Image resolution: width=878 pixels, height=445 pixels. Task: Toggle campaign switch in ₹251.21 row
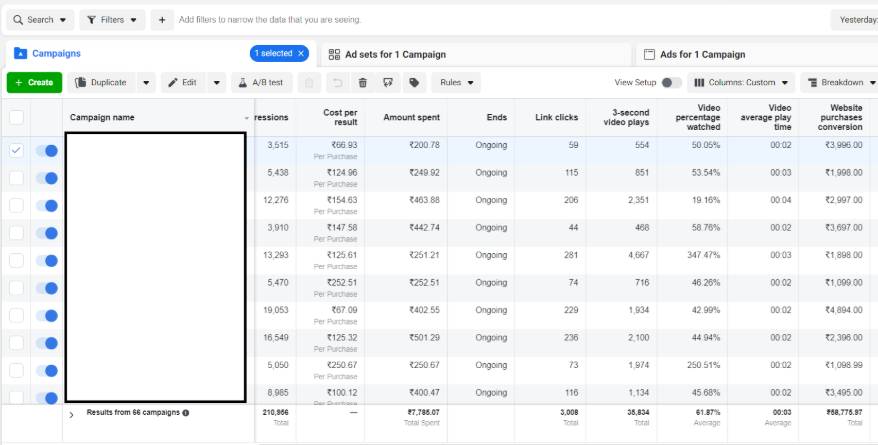[x=47, y=261]
